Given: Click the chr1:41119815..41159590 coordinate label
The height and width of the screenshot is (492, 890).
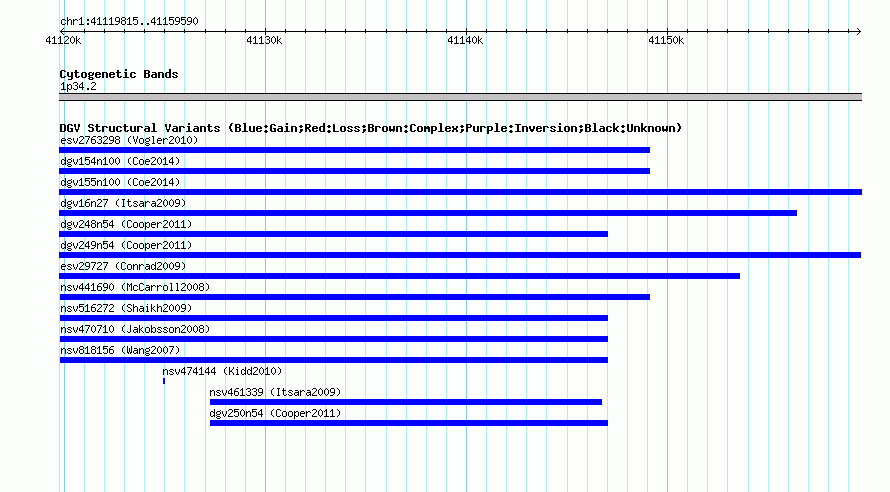Looking at the screenshot, I should pyautogui.click(x=129, y=22).
